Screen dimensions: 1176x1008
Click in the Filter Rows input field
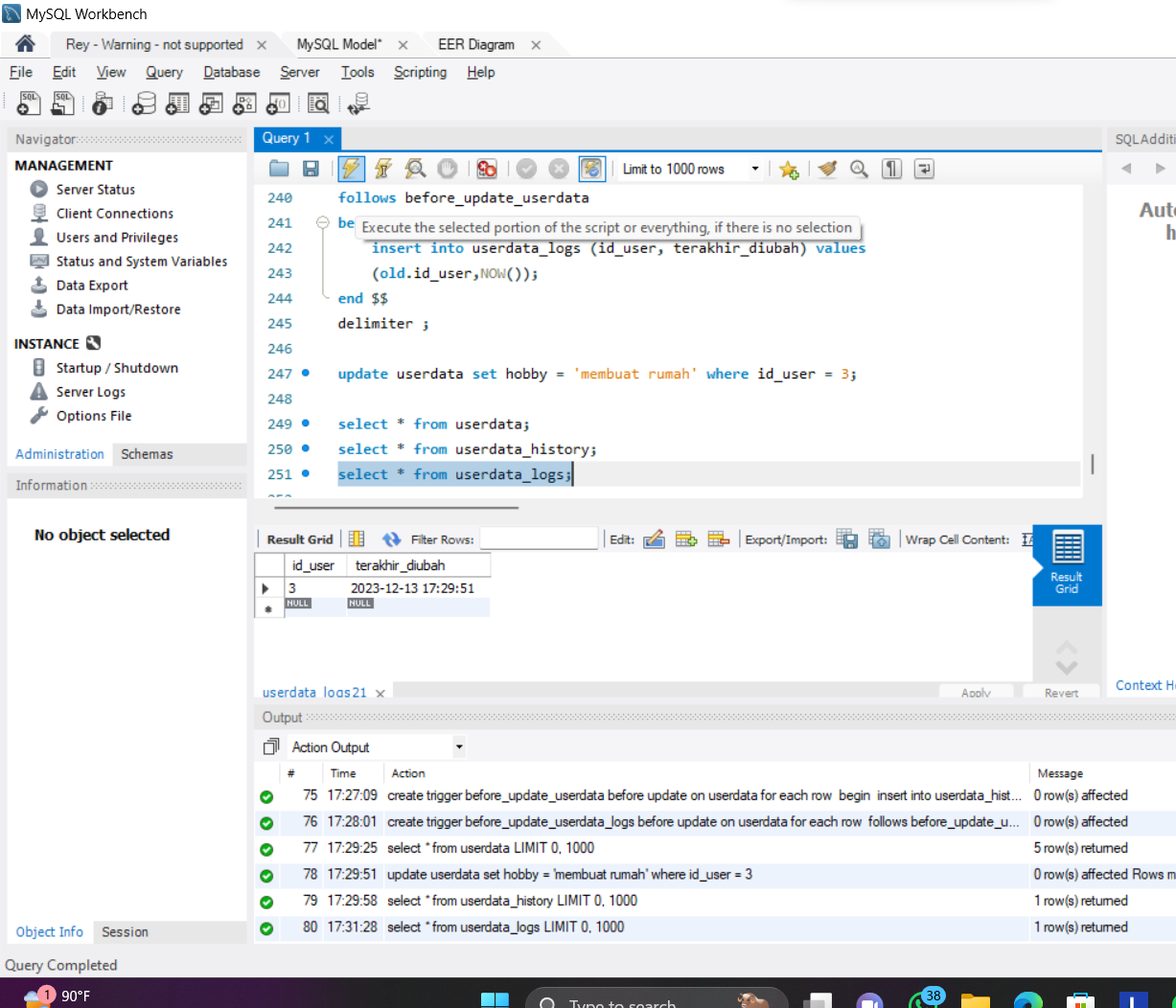click(539, 539)
